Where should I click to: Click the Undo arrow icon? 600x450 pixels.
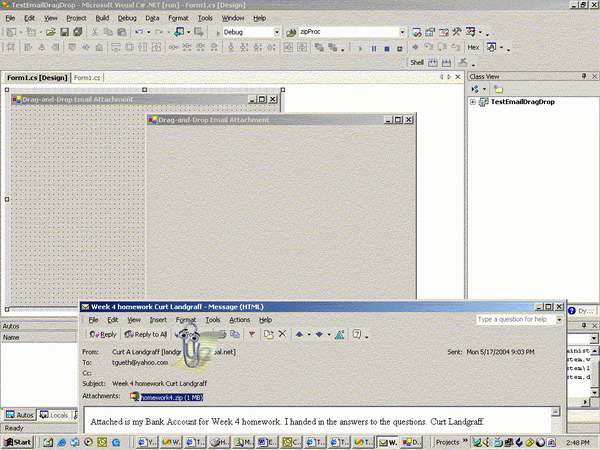tap(139, 32)
